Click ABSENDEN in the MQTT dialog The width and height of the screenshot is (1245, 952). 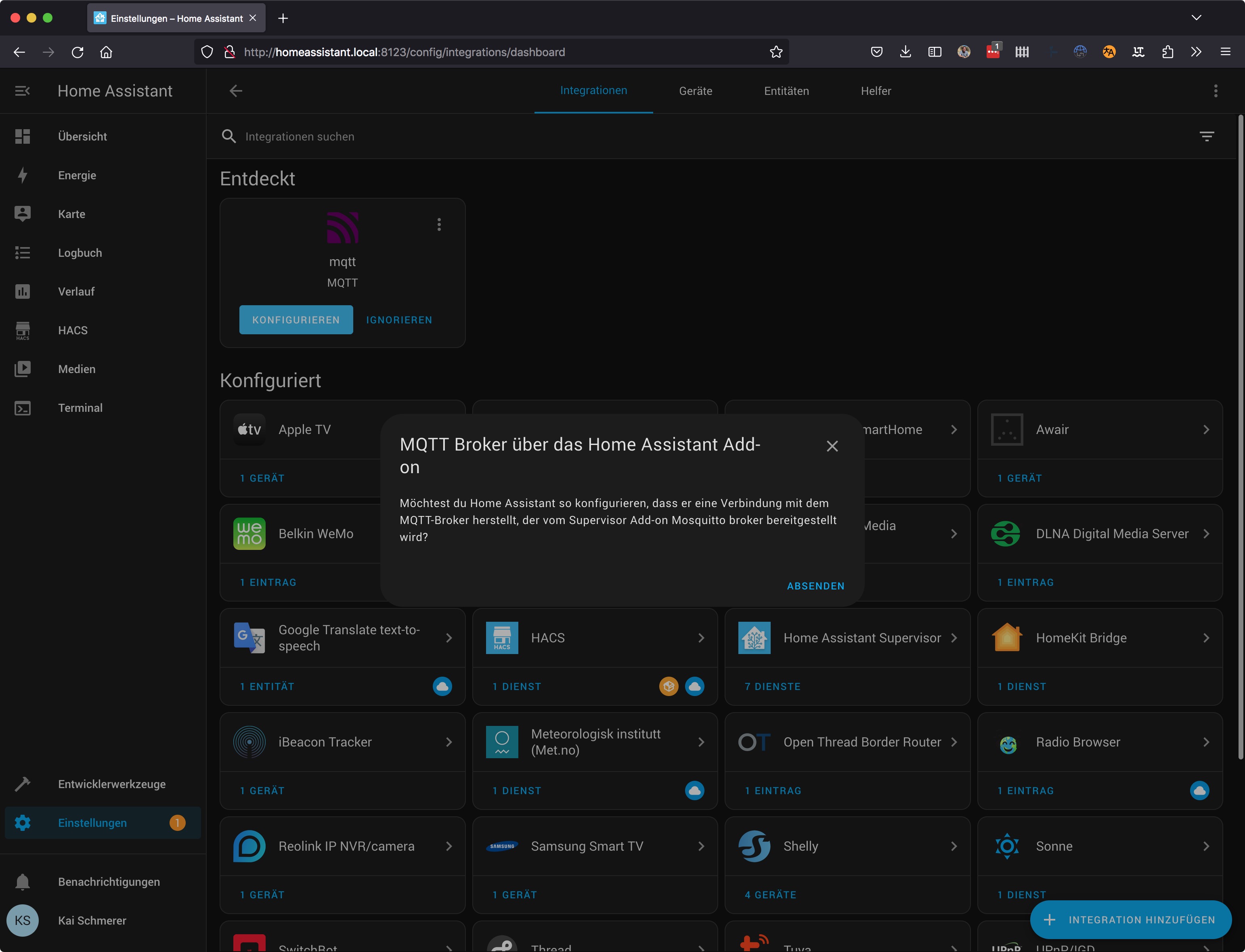click(815, 586)
